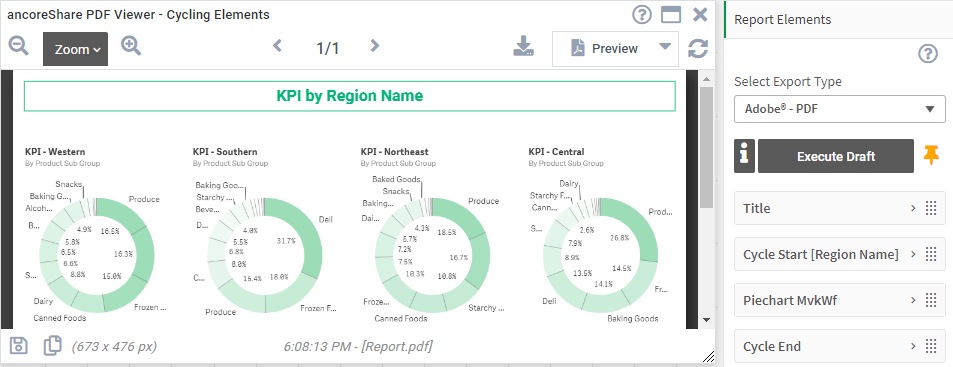Click the info icon beside Execute Draft
Image resolution: width=953 pixels, height=367 pixels.
745,156
